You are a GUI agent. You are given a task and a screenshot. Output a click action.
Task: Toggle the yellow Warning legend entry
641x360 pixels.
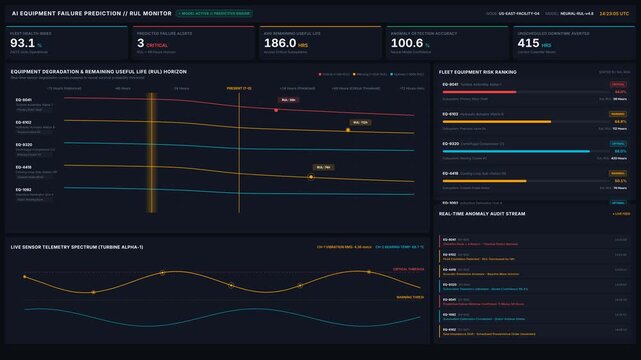(370, 74)
